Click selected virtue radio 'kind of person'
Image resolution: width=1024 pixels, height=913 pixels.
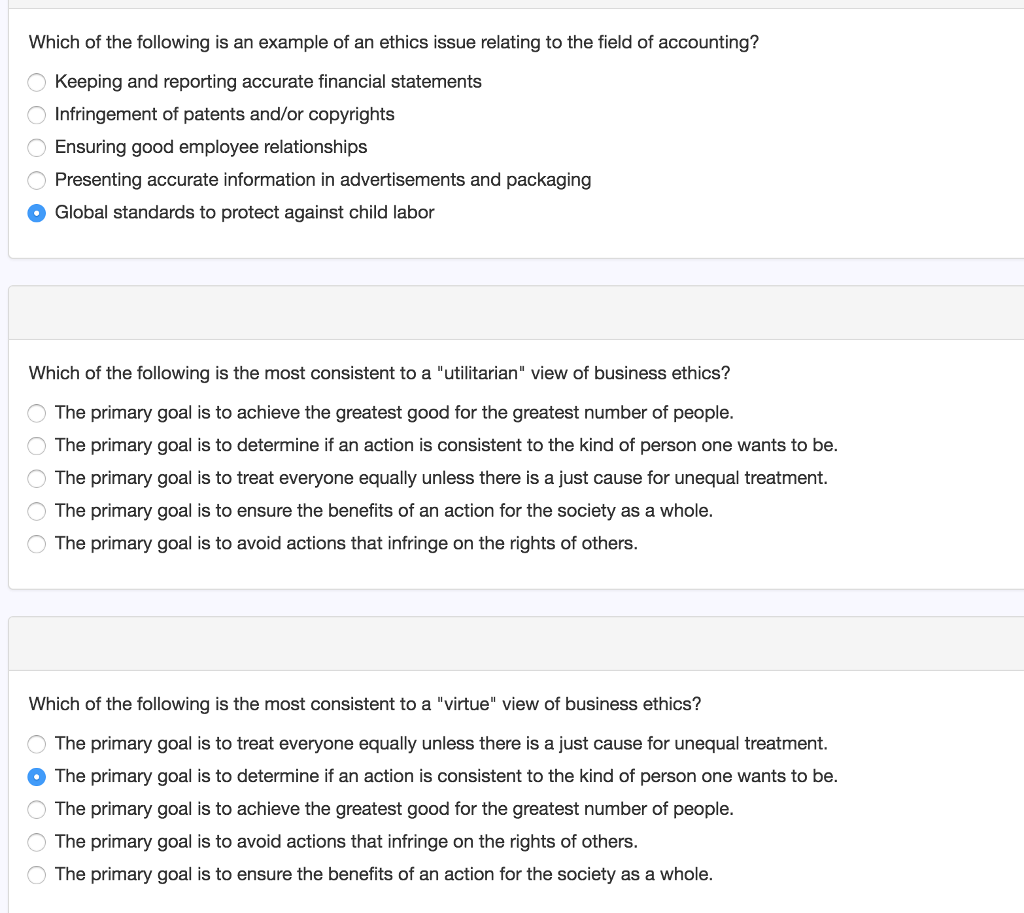(x=37, y=777)
